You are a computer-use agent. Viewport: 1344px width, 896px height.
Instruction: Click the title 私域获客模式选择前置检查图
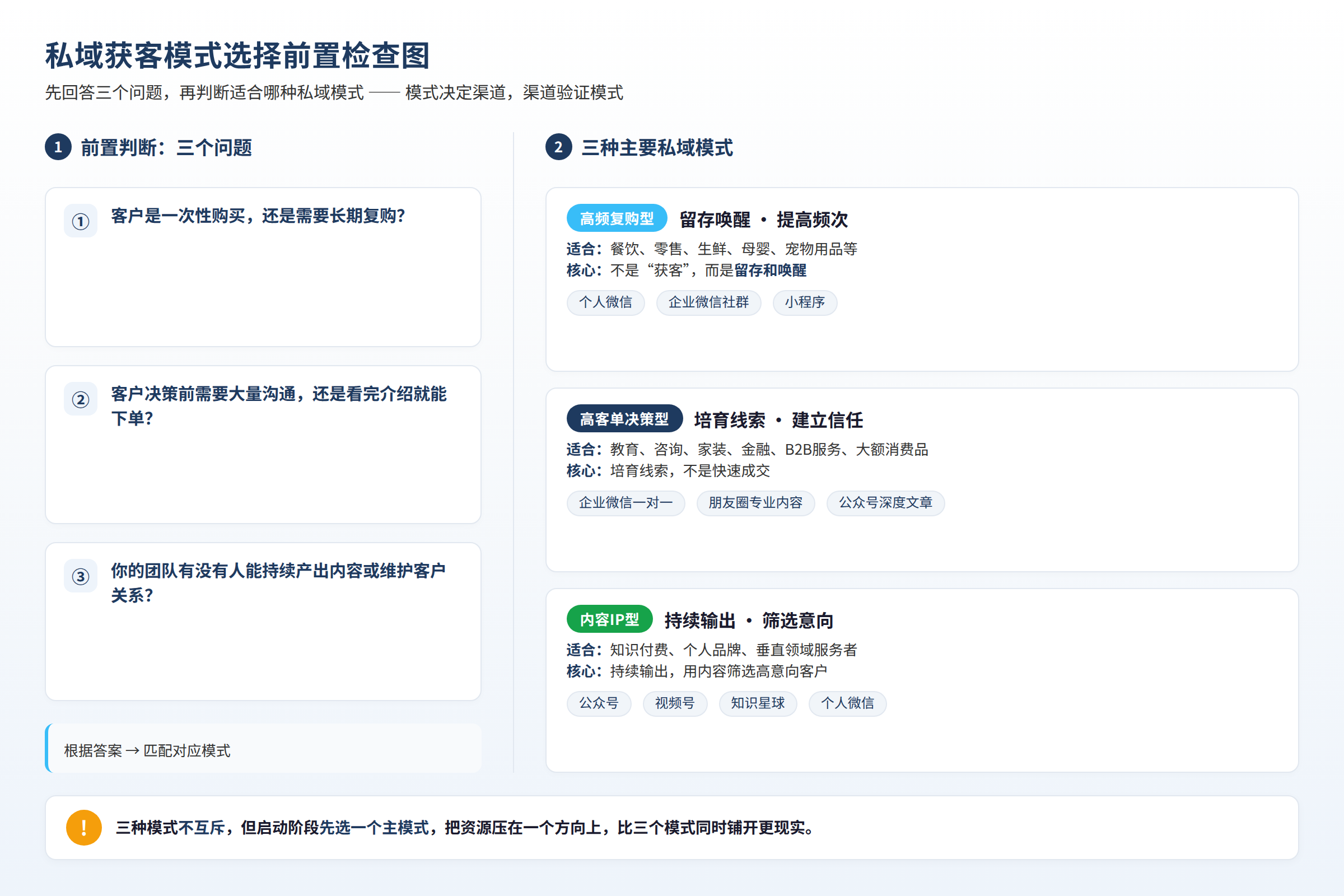pos(237,56)
